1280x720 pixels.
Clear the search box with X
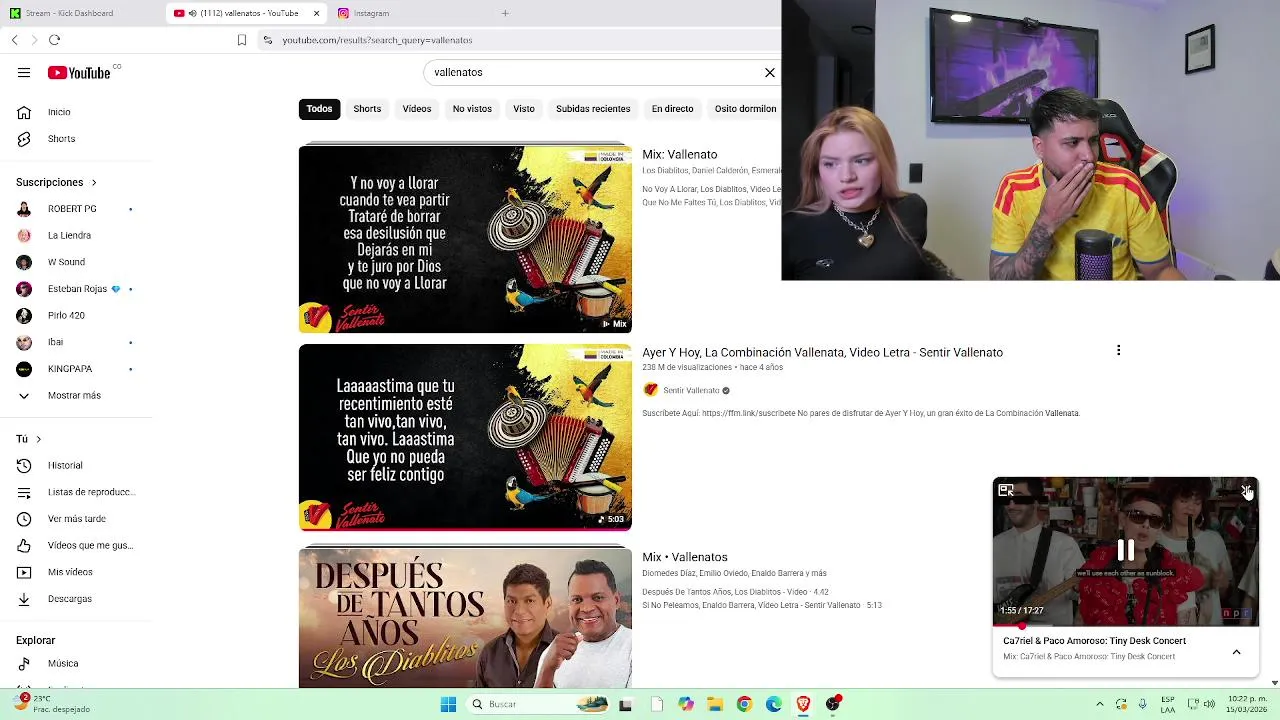[770, 72]
